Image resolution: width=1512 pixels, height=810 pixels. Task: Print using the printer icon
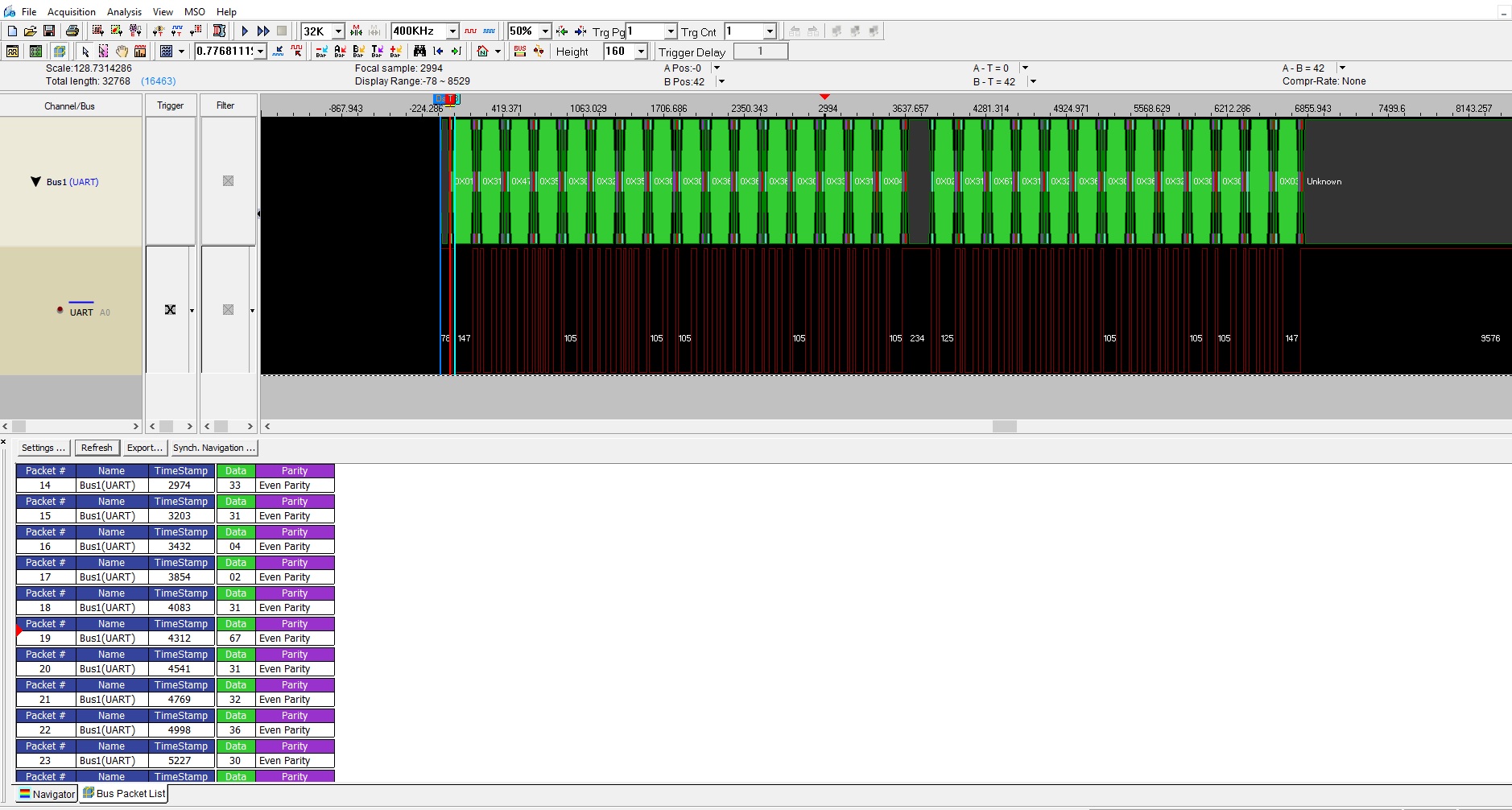(x=72, y=31)
